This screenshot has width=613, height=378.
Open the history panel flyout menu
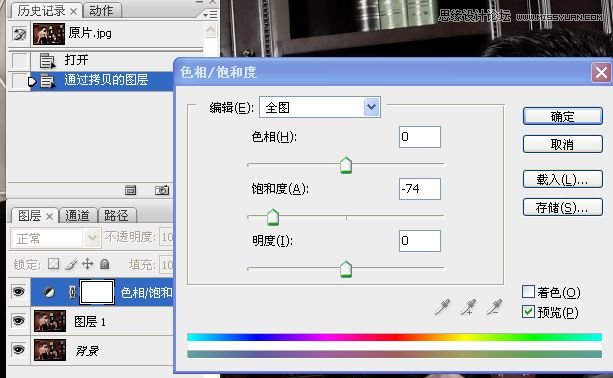[211, 15]
